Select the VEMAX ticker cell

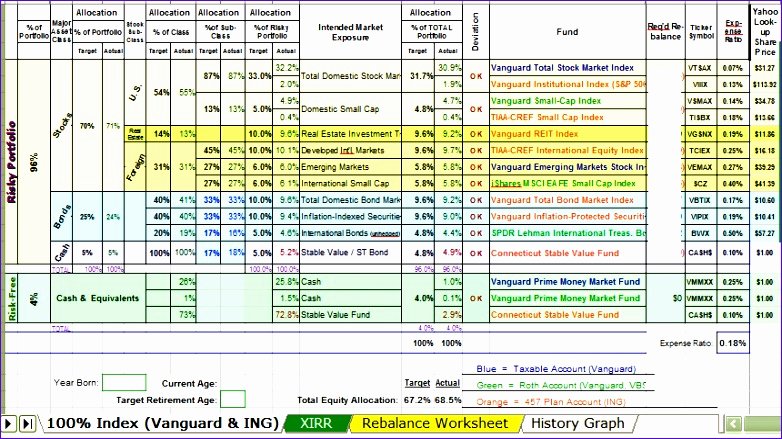701,167
